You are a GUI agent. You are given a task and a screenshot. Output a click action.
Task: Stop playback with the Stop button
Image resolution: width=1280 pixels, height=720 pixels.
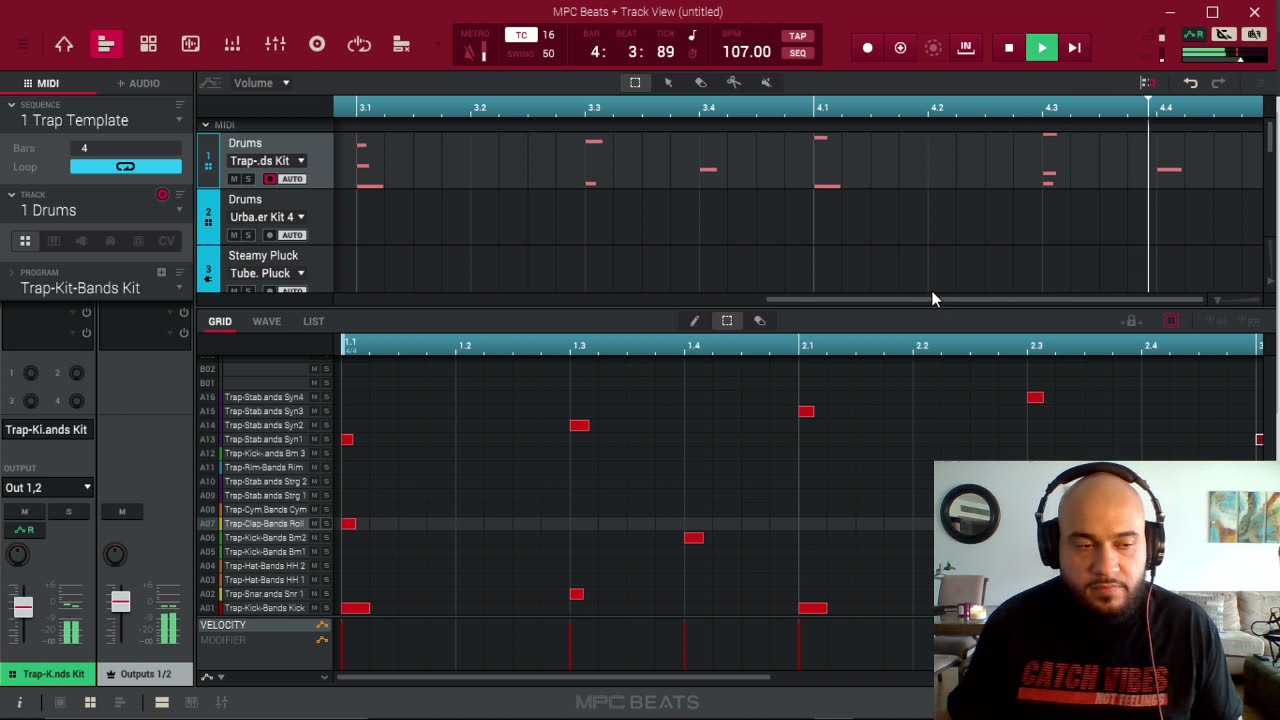point(1009,48)
